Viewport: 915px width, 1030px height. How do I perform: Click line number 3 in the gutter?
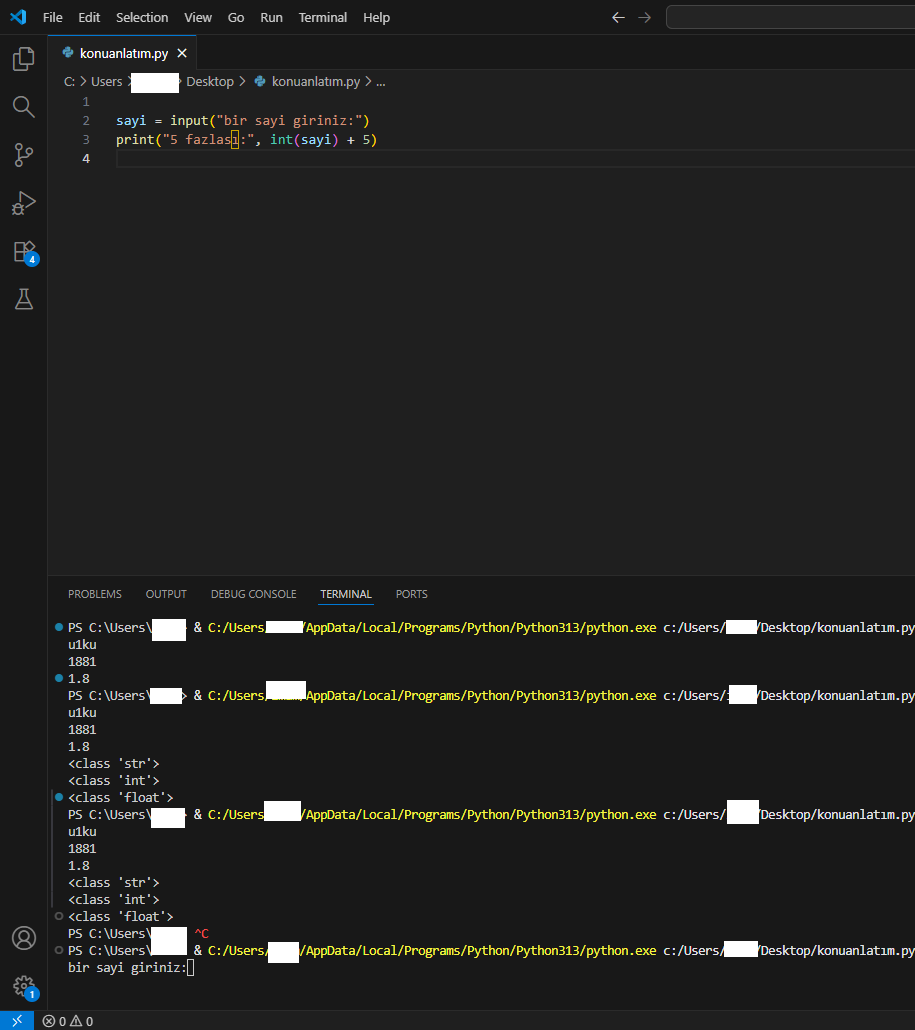pyautogui.click(x=86, y=140)
